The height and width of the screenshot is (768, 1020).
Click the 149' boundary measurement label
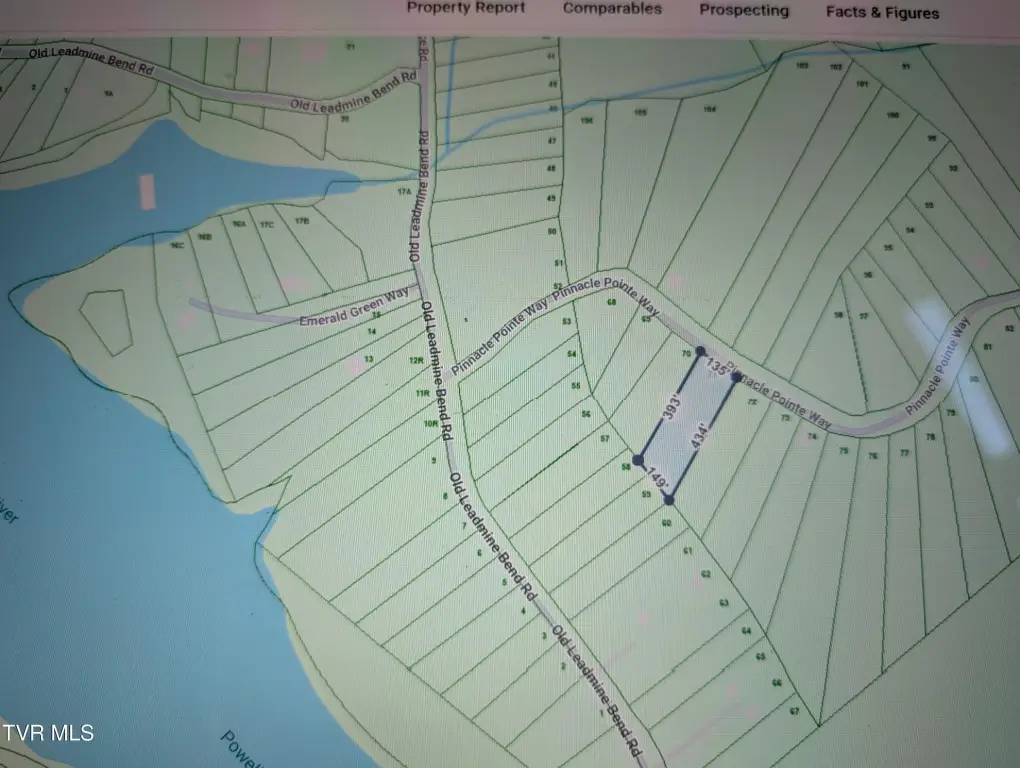pos(653,480)
